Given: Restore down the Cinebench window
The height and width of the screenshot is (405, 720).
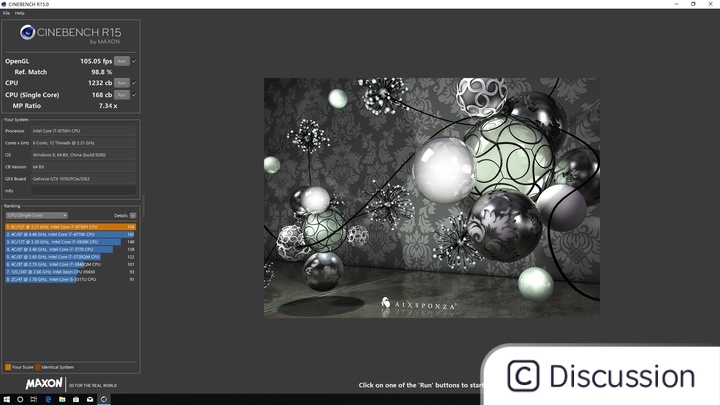Looking at the screenshot, I should (693, 4).
